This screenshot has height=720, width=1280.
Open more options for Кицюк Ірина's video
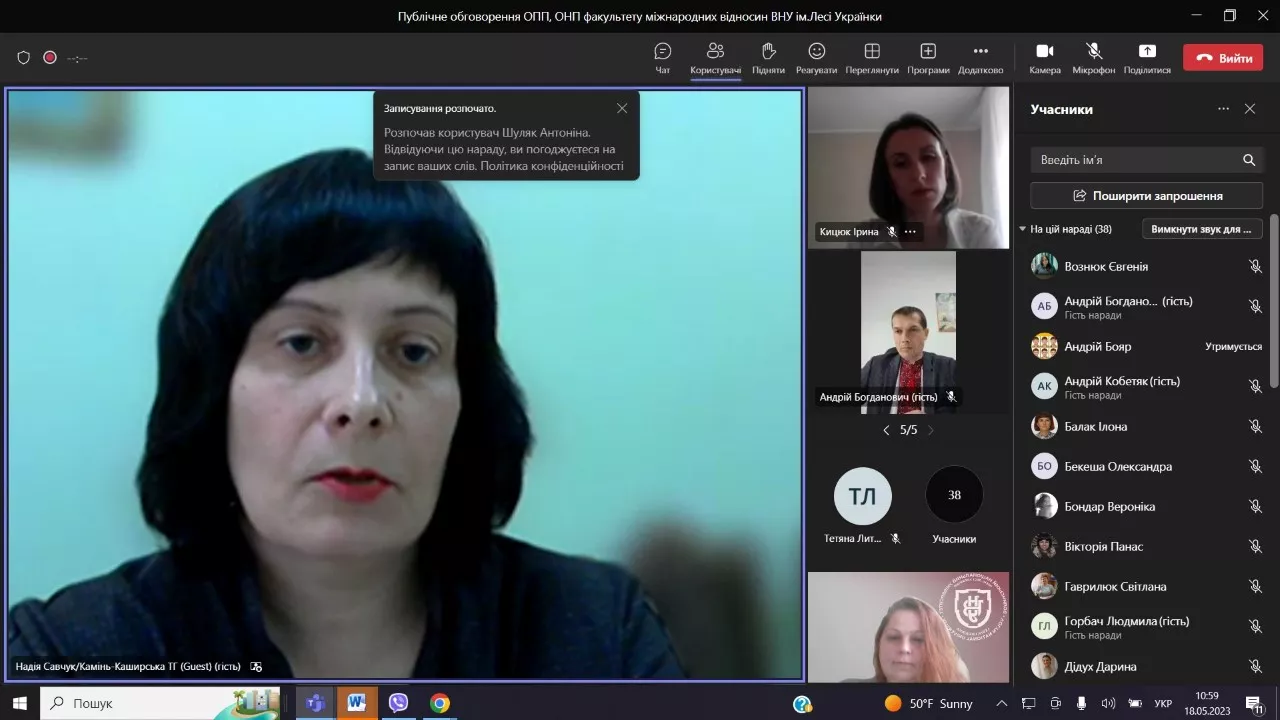(910, 231)
